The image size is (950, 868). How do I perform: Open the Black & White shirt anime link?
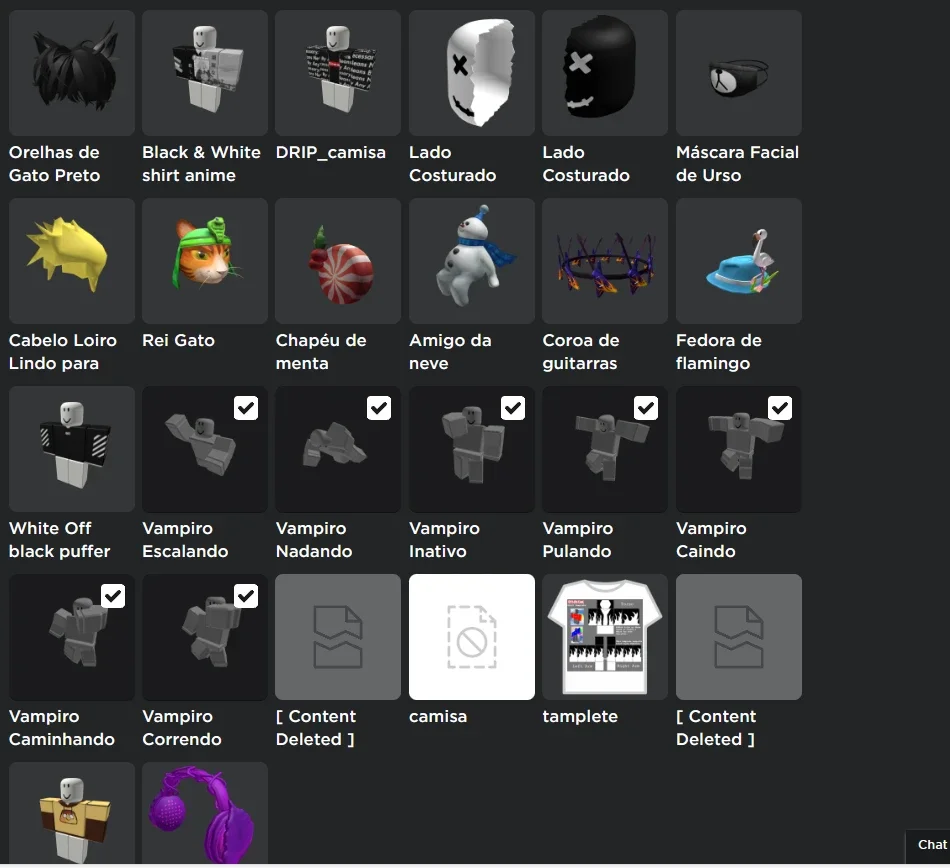[201, 164]
